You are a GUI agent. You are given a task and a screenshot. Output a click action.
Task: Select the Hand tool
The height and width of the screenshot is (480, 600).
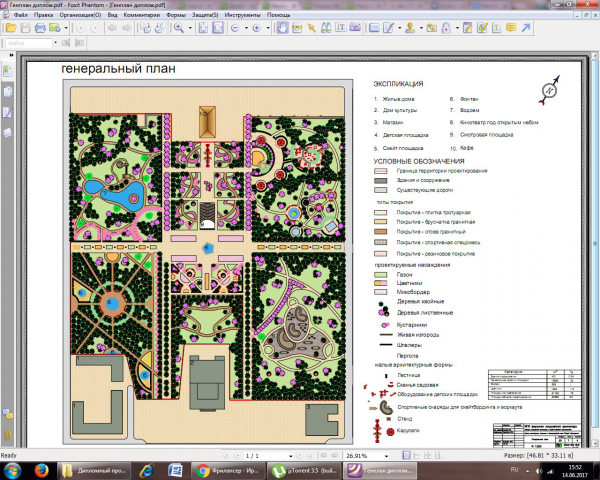pyautogui.click(x=282, y=28)
